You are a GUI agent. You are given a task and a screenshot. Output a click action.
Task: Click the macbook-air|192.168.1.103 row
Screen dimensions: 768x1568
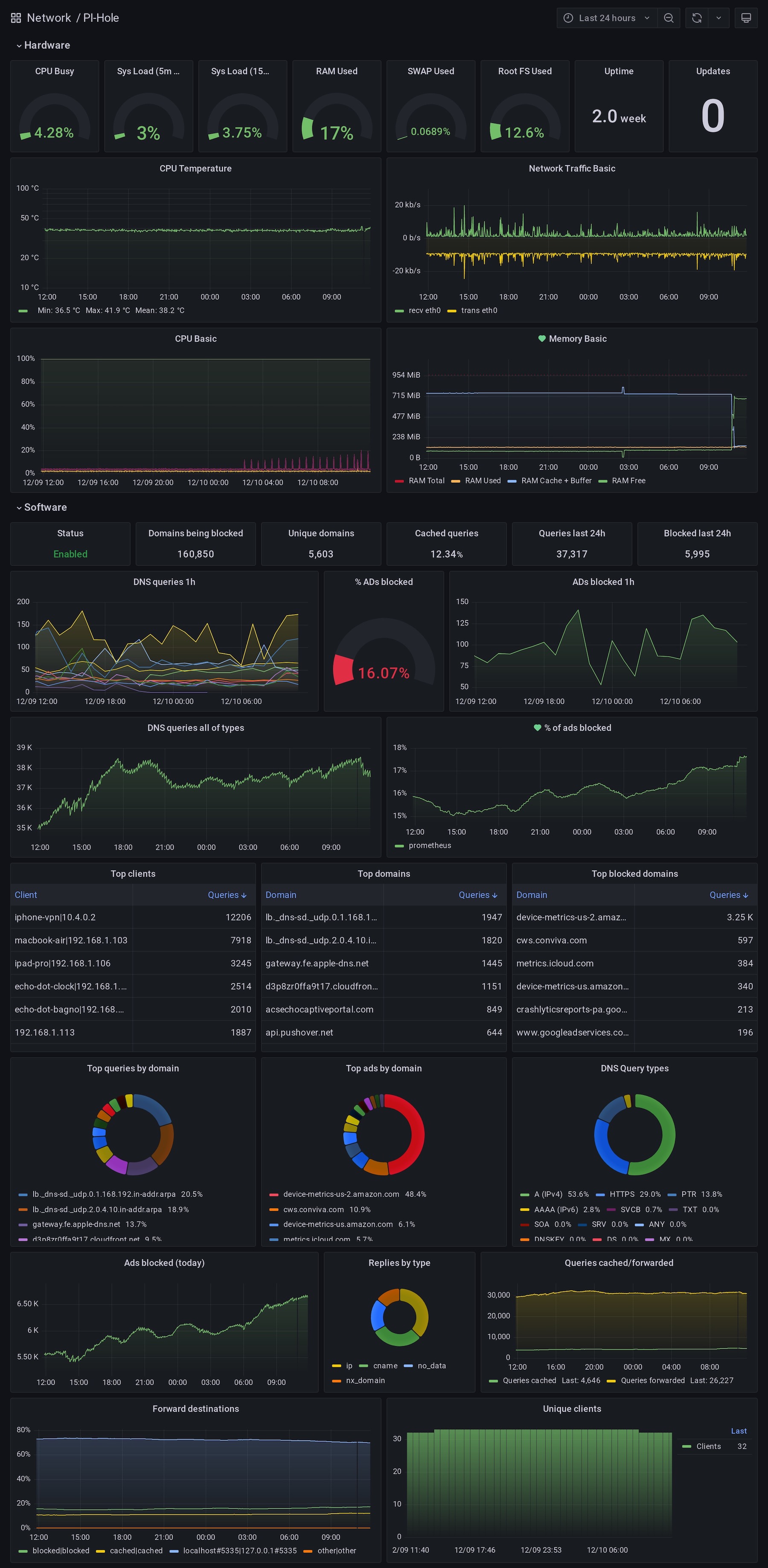133,940
